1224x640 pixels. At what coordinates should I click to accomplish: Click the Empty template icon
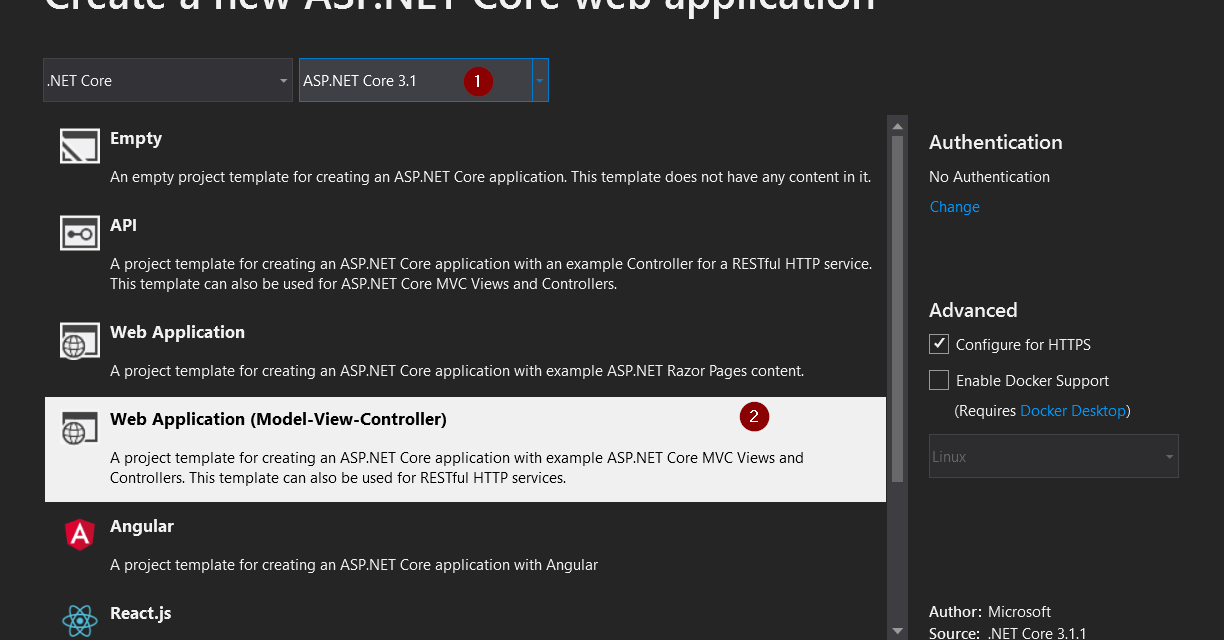80,146
